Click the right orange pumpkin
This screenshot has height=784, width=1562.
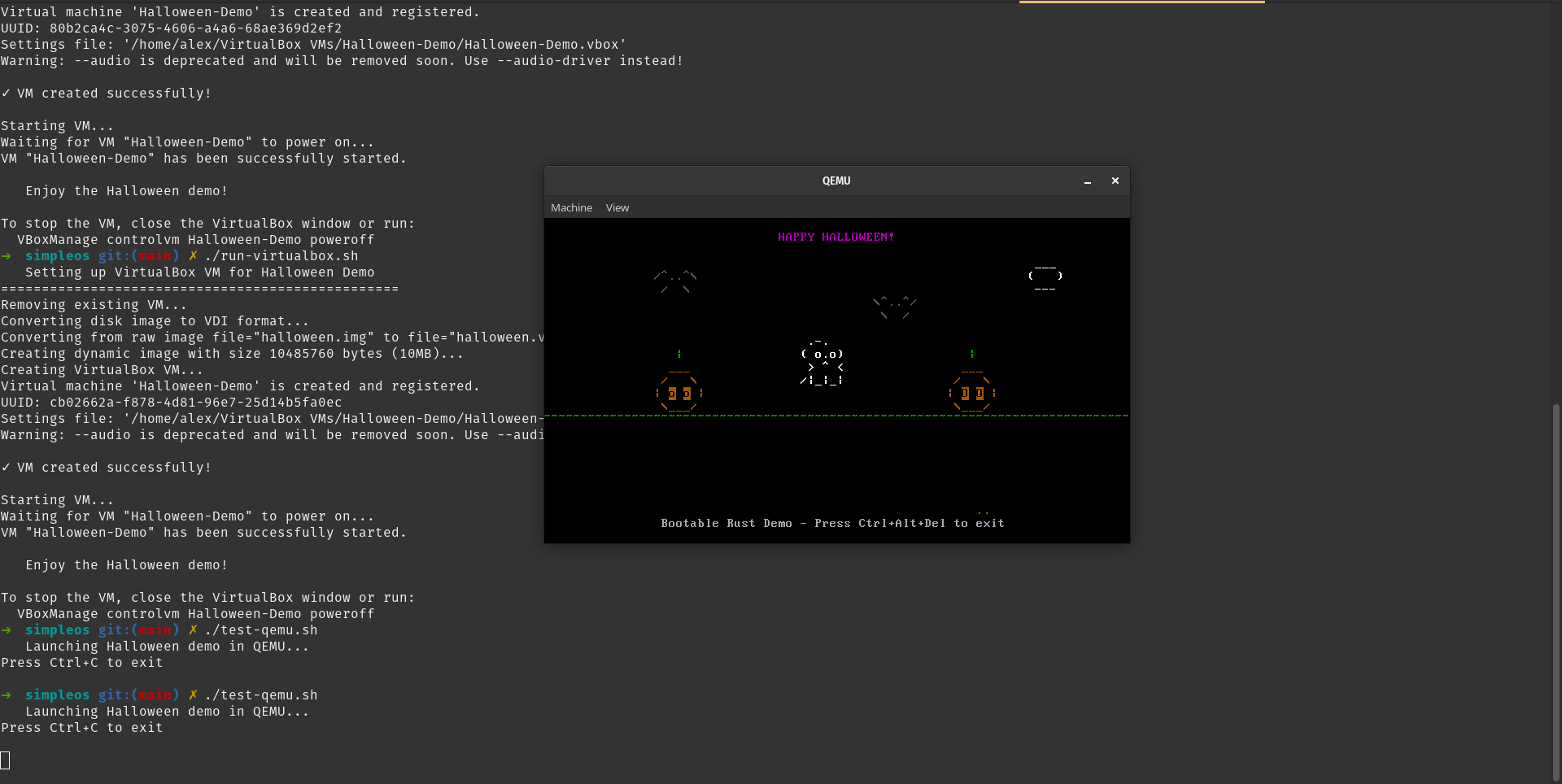(972, 393)
